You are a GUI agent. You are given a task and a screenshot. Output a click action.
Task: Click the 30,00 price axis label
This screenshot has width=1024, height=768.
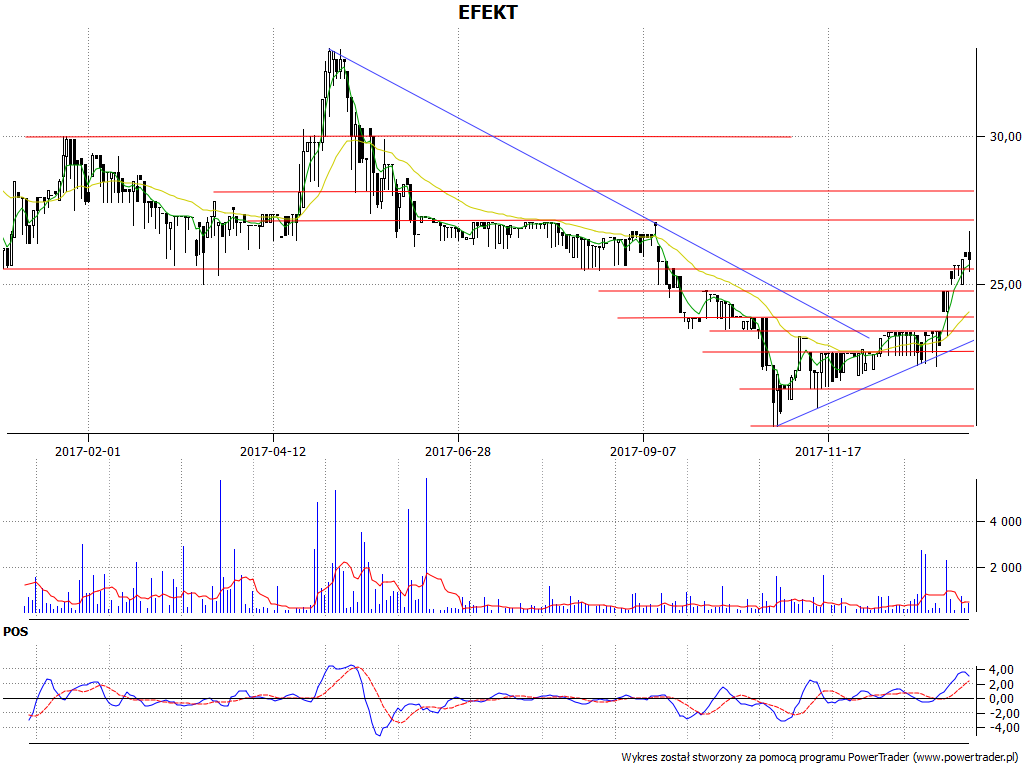point(1006,136)
